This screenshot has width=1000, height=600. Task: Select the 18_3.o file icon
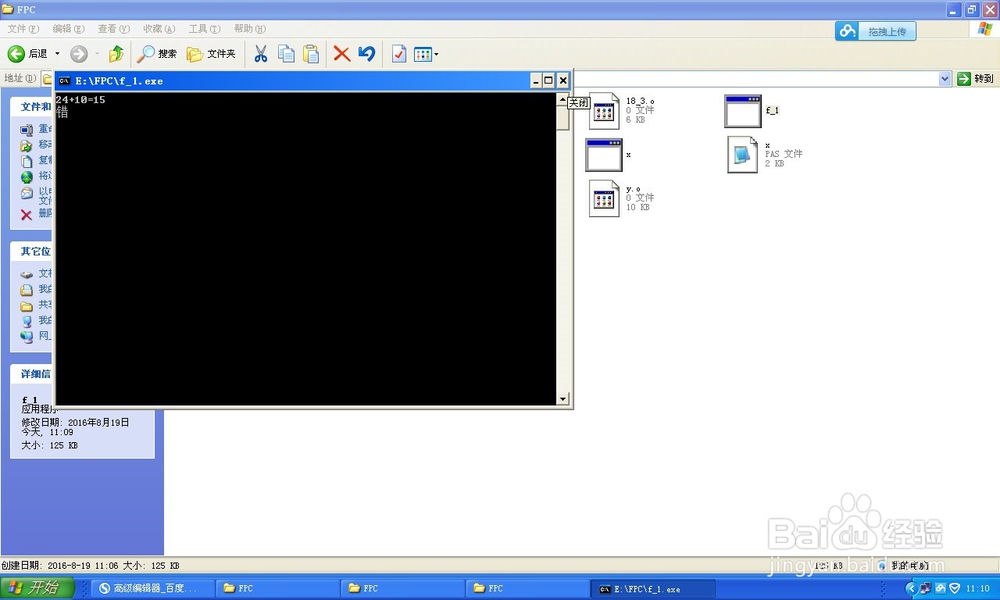[x=603, y=111]
